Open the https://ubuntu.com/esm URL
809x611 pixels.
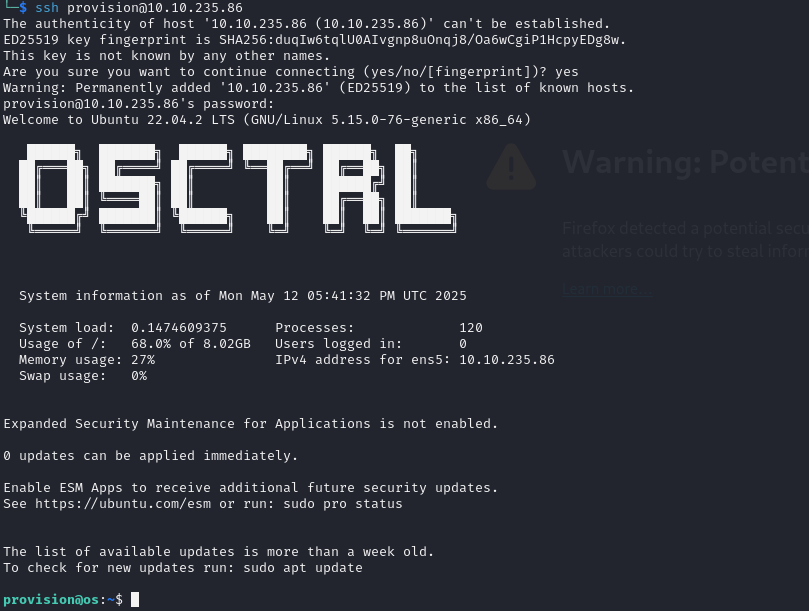click(x=123, y=504)
